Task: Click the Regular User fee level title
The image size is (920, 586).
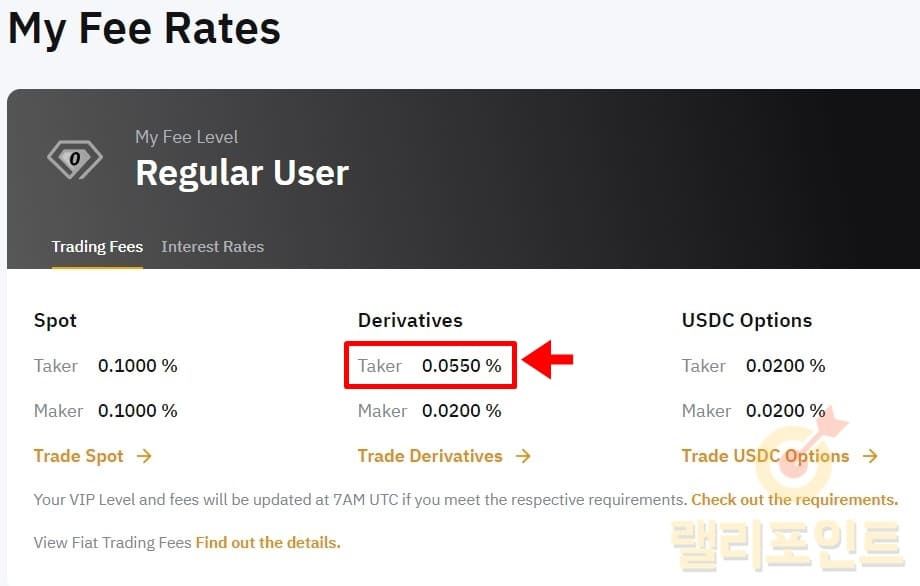Action: click(x=242, y=173)
